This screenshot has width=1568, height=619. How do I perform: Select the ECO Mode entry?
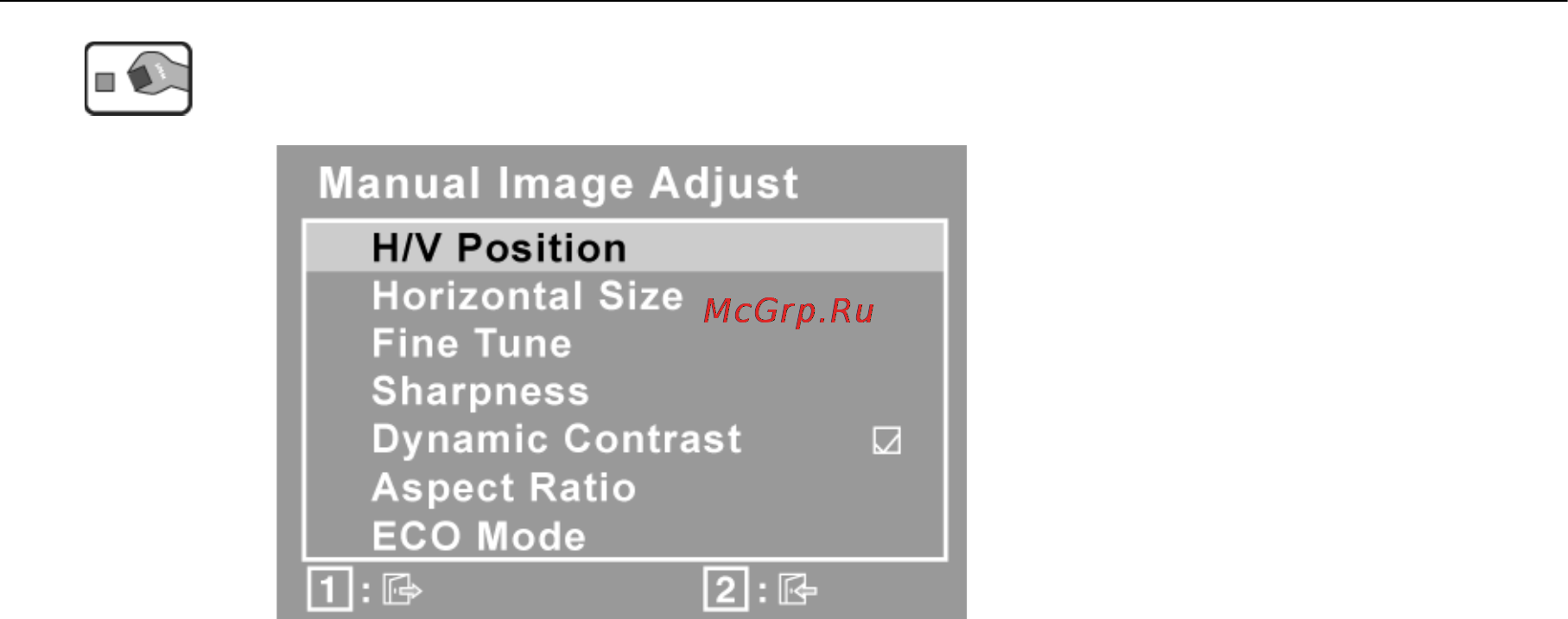click(479, 536)
